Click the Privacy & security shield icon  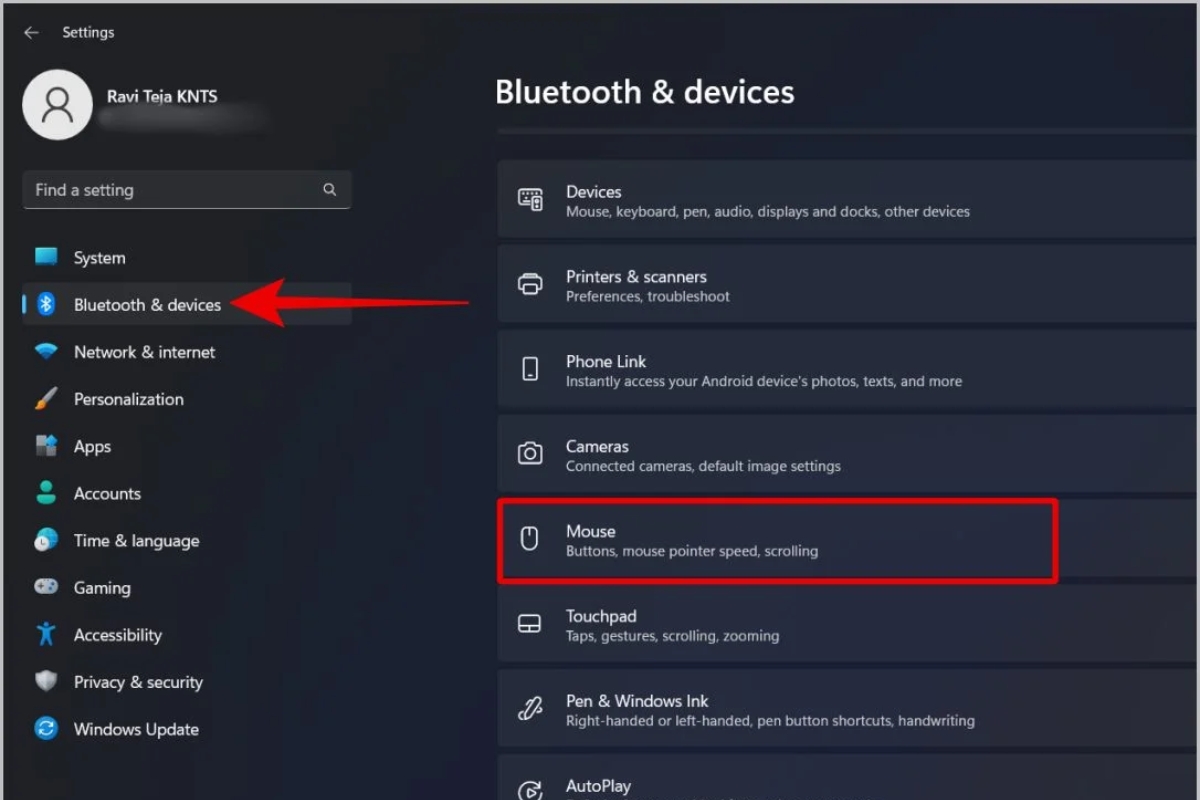(46, 682)
